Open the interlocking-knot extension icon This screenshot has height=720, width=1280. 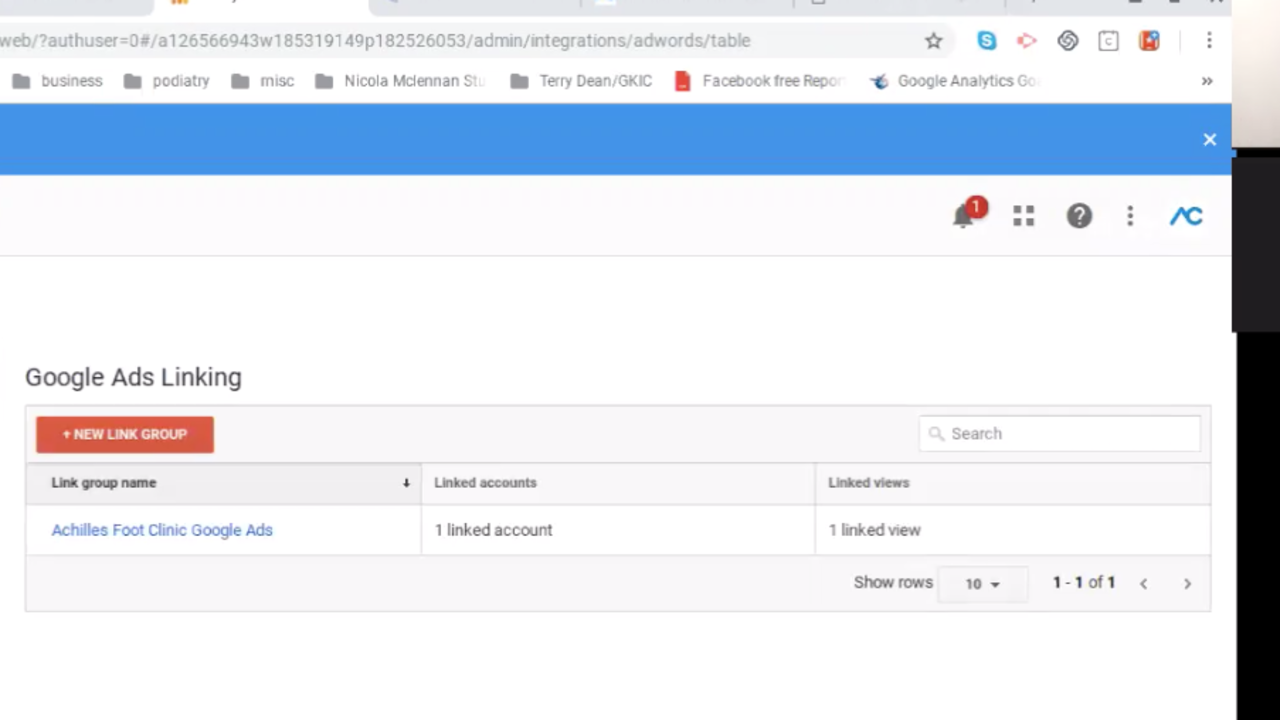pyautogui.click(x=1068, y=41)
